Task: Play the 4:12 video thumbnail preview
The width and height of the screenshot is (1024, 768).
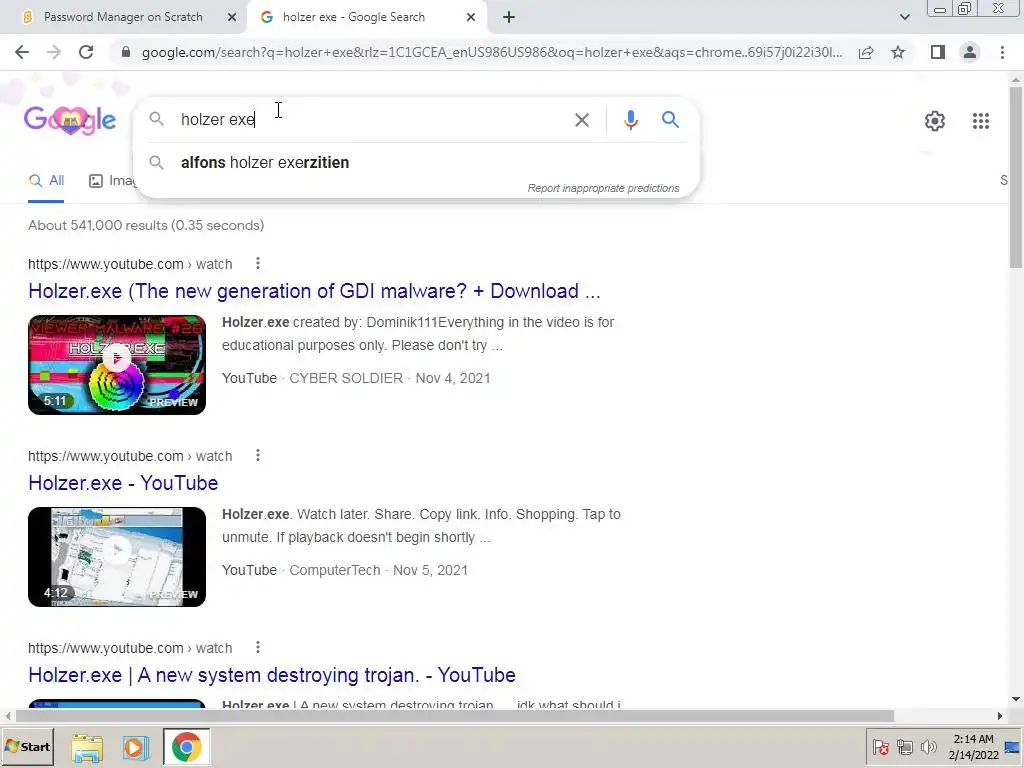Action: tap(117, 556)
